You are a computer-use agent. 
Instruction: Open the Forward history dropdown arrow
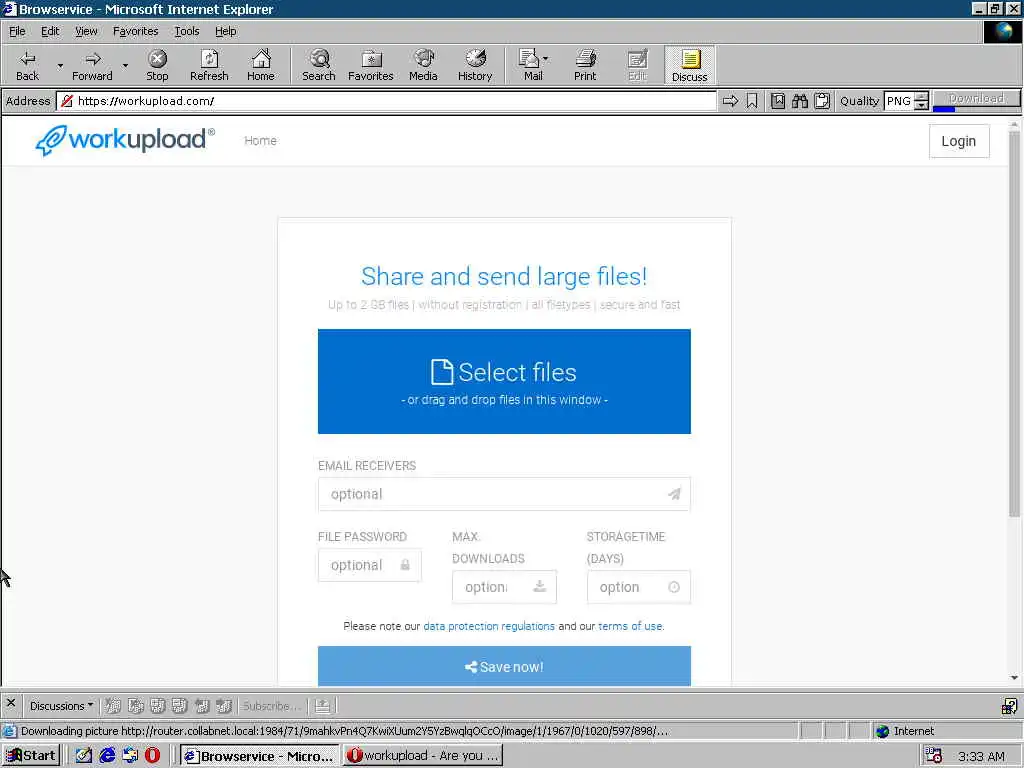tap(125, 65)
